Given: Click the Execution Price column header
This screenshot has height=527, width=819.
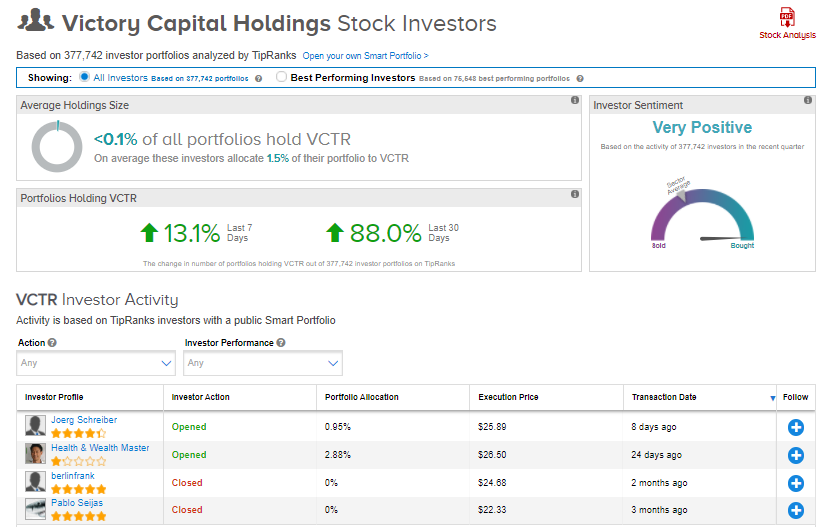Looking at the screenshot, I should 508,397.
